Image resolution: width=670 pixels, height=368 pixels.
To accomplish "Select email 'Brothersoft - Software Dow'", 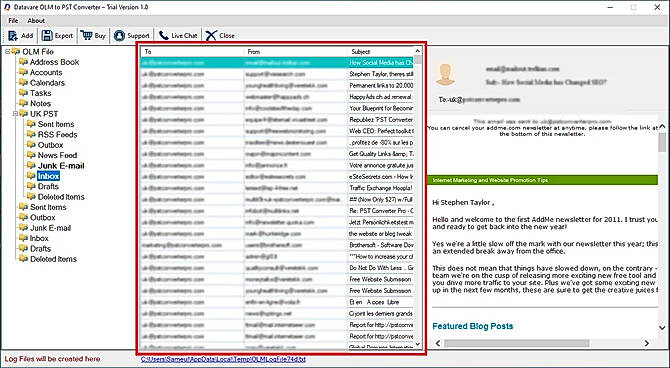I will point(277,245).
